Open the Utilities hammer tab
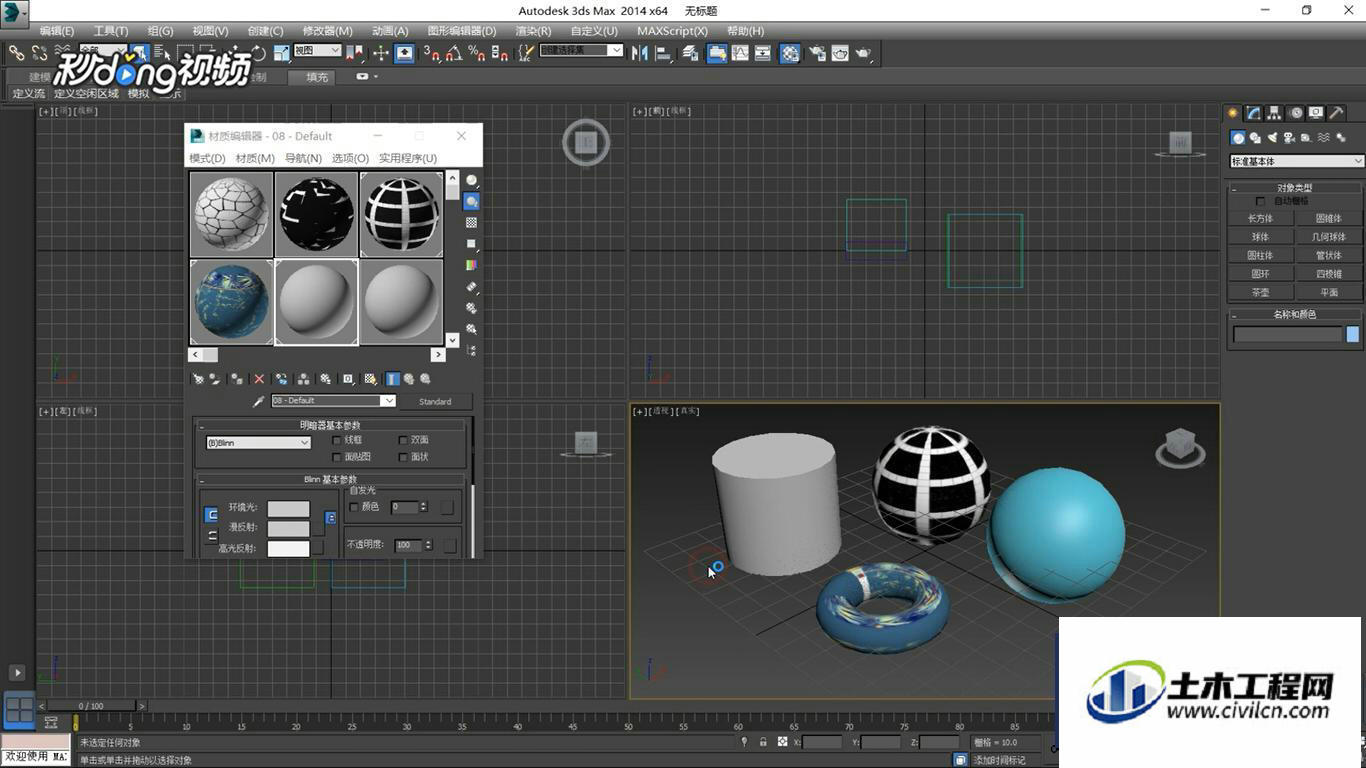Screen dimensions: 1366x768 1336,113
